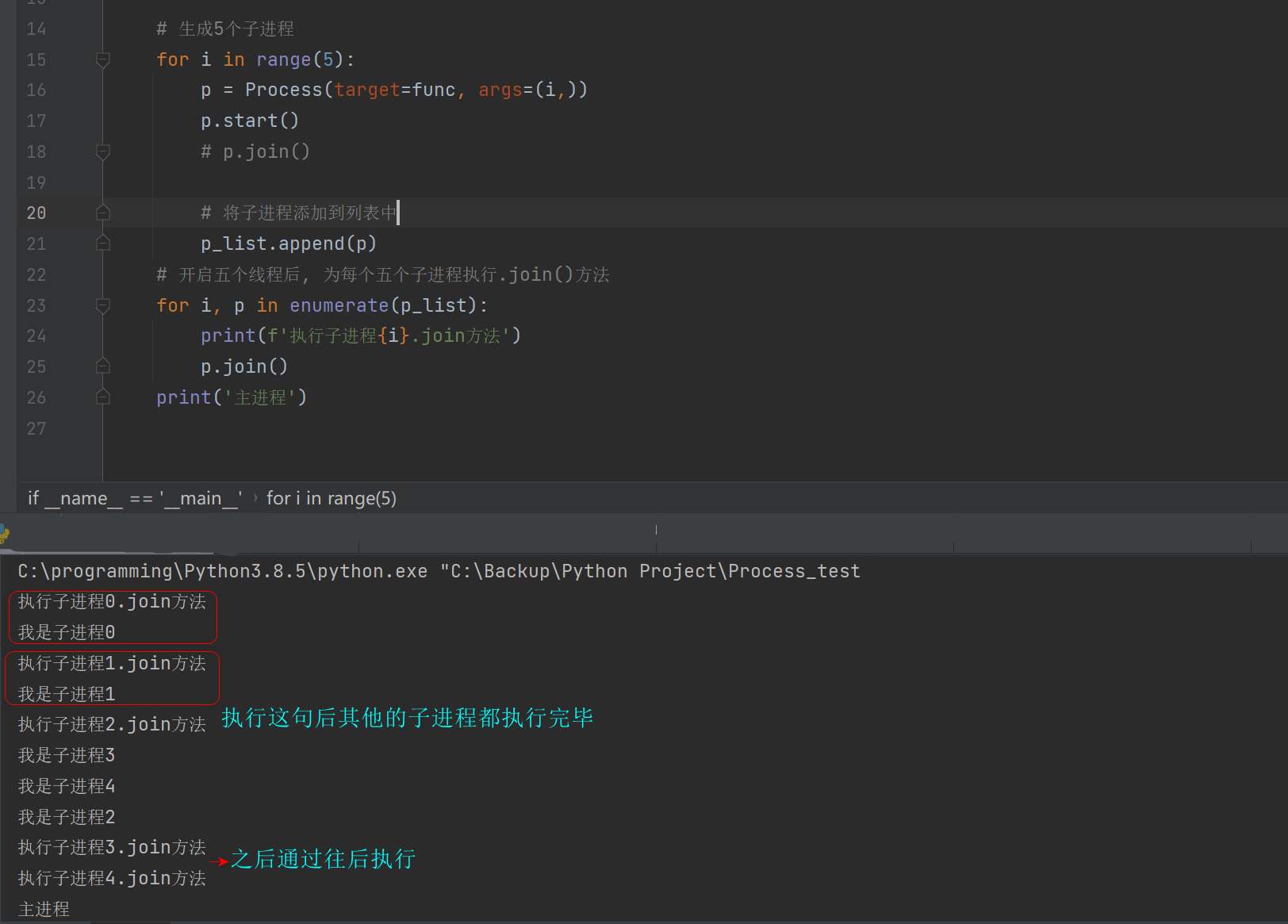Click the chevron between the breadcrumb items

point(255,498)
